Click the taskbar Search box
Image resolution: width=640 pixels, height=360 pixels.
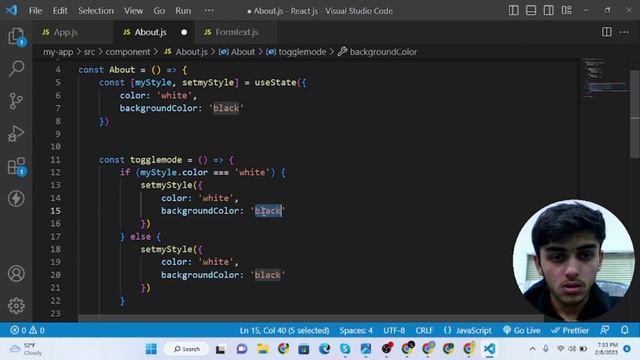pyautogui.click(x=187, y=349)
